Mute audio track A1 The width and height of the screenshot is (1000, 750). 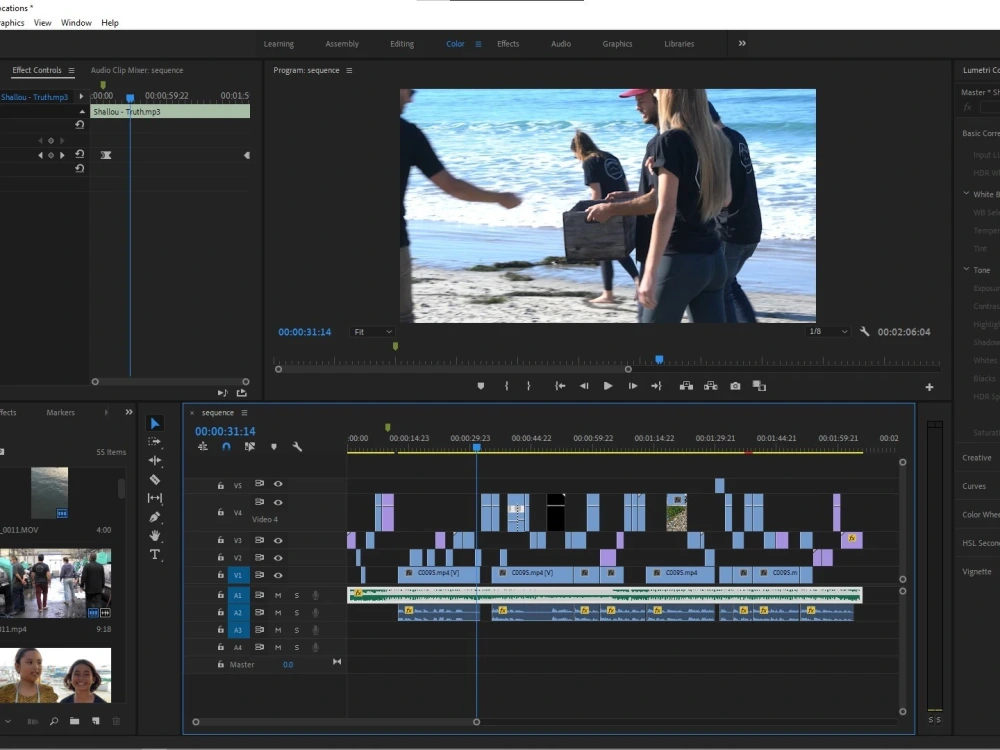[x=278, y=595]
